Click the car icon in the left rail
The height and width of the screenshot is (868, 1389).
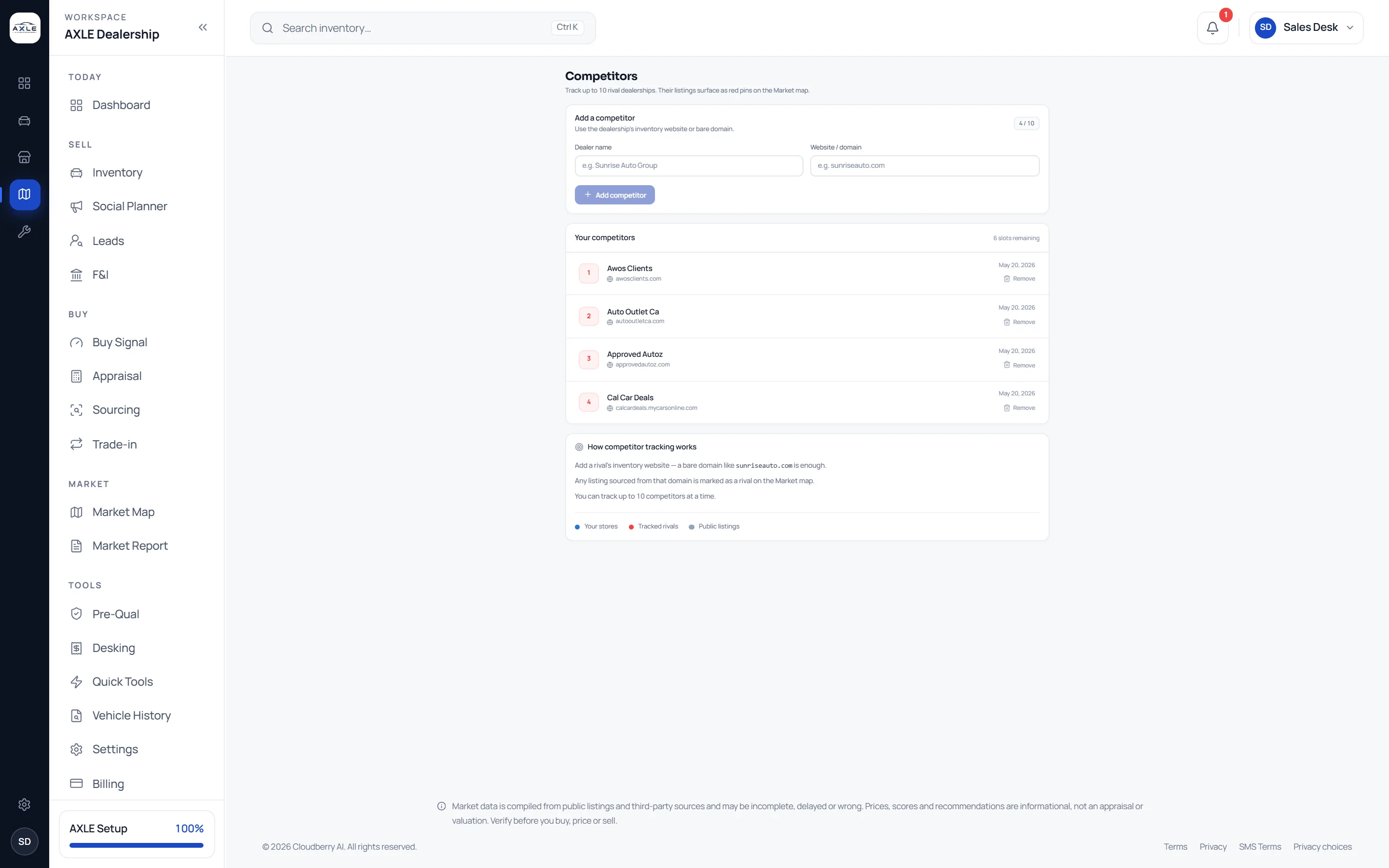click(x=24, y=121)
